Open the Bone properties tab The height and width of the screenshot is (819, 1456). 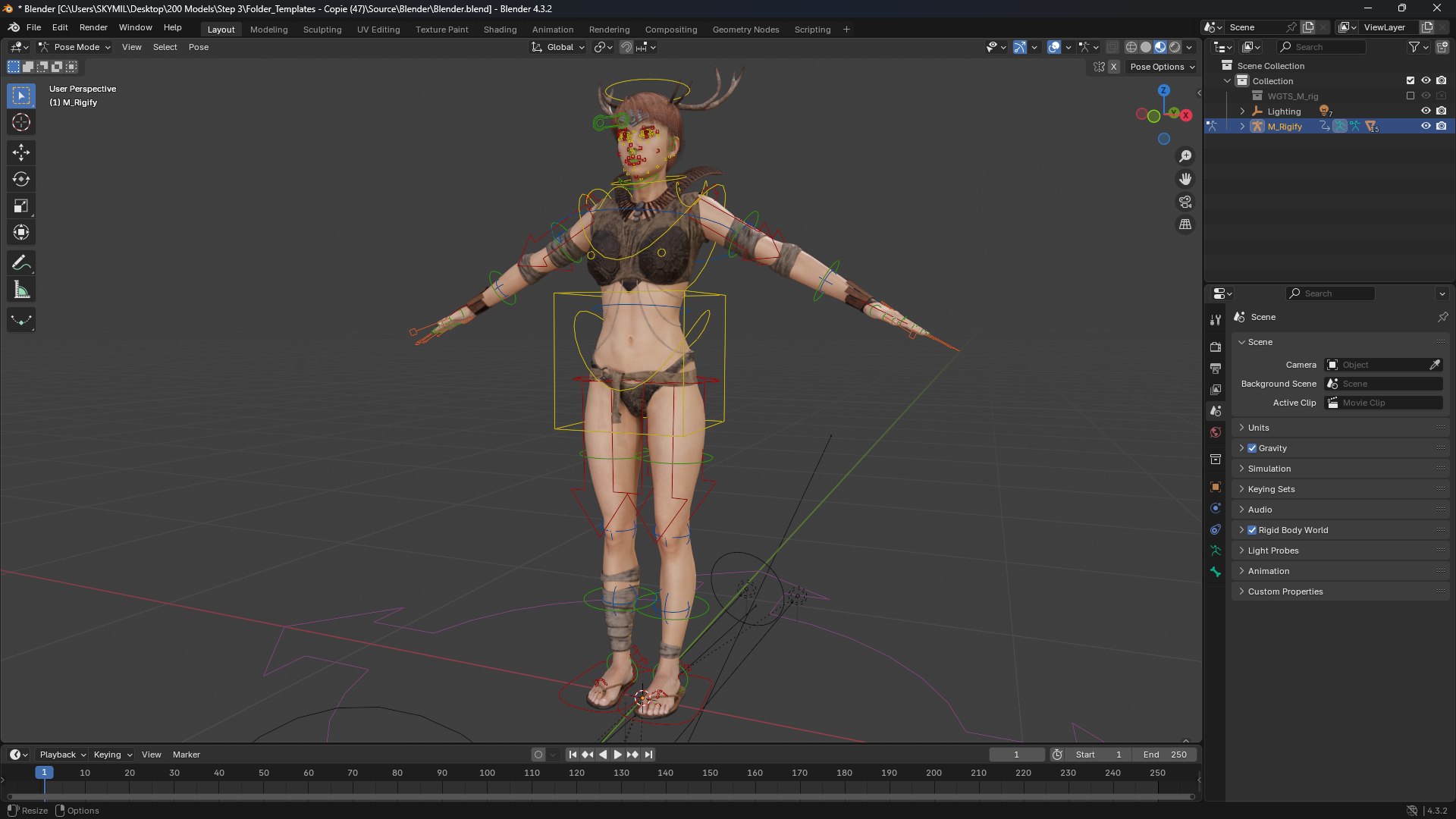point(1216,572)
